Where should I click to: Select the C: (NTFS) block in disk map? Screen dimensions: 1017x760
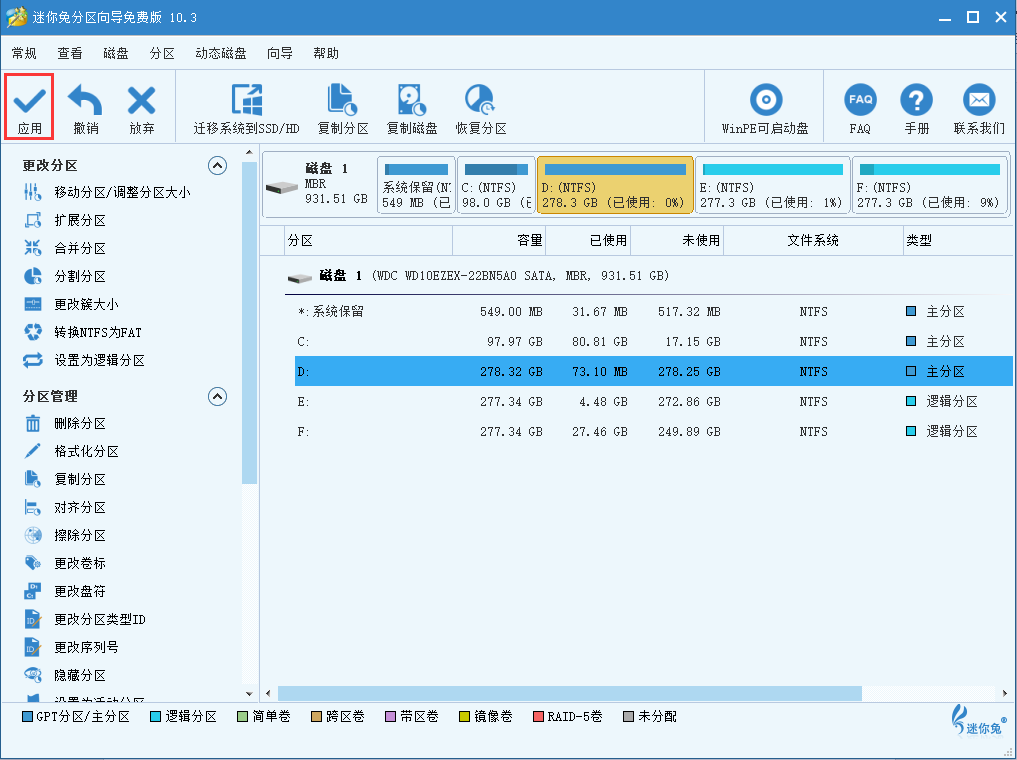click(496, 185)
